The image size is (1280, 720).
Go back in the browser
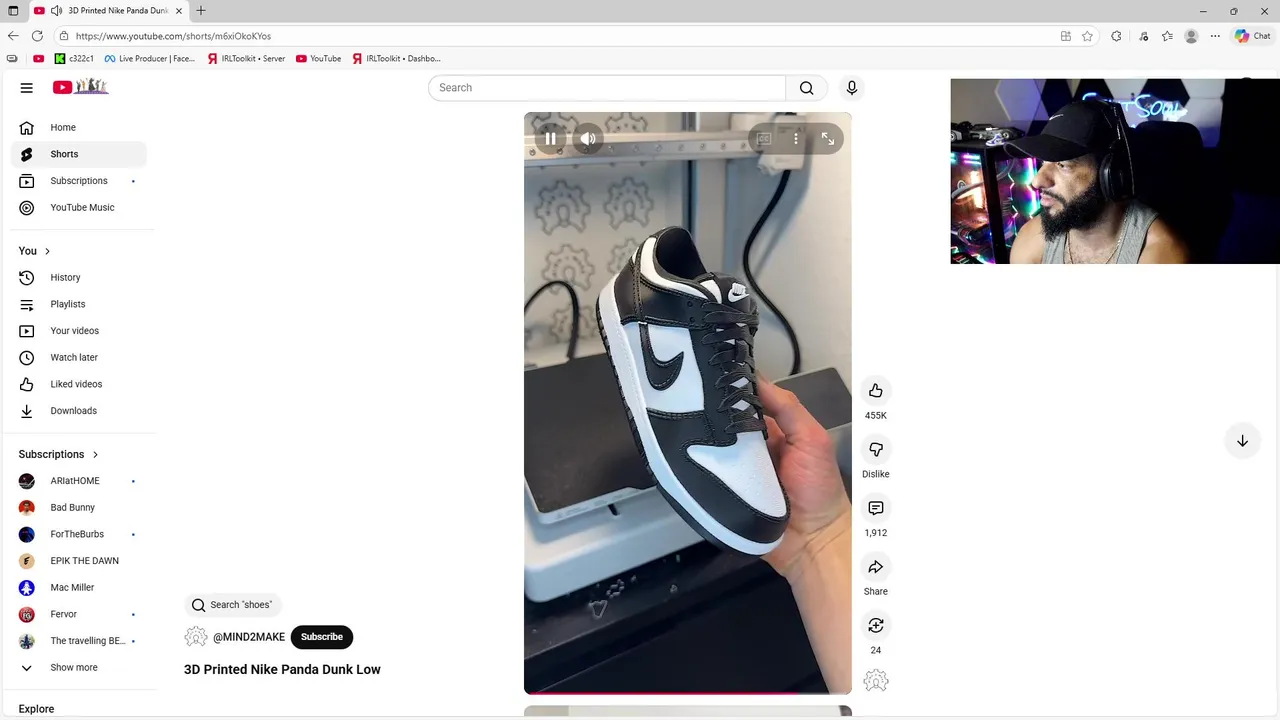[x=13, y=36]
